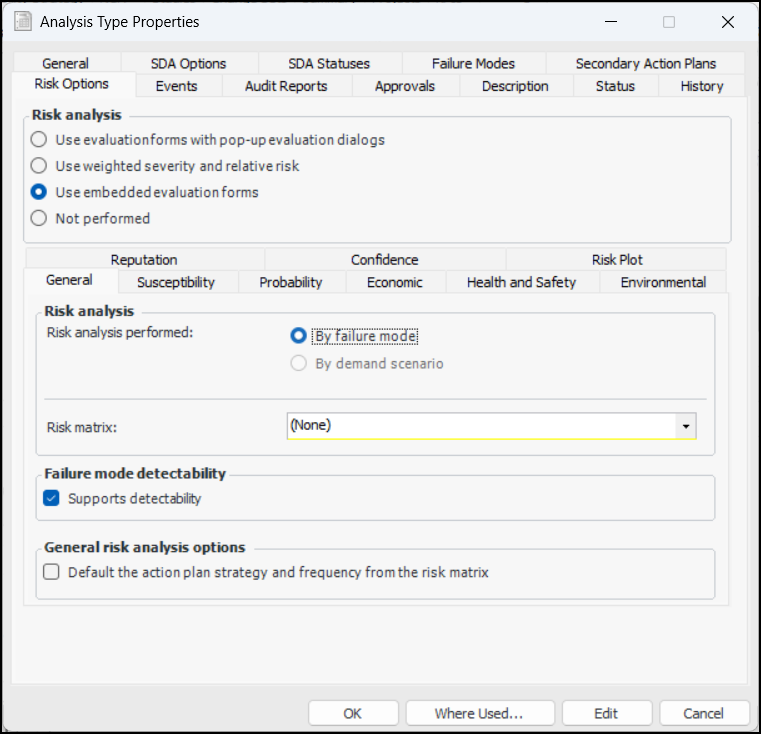Enable Default the action plan strategy checkbox

point(51,573)
